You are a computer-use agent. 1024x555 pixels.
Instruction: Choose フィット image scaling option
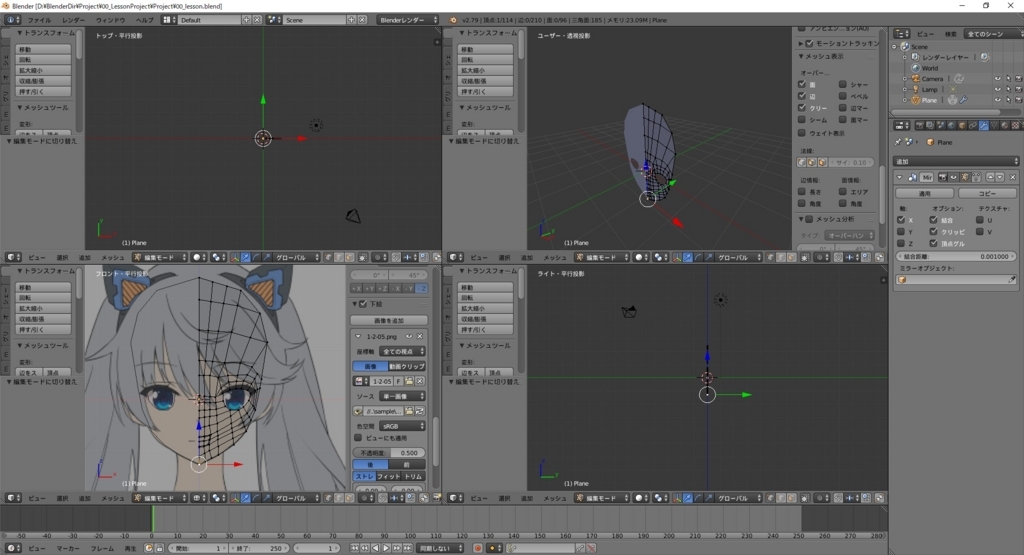pyautogui.click(x=389, y=476)
